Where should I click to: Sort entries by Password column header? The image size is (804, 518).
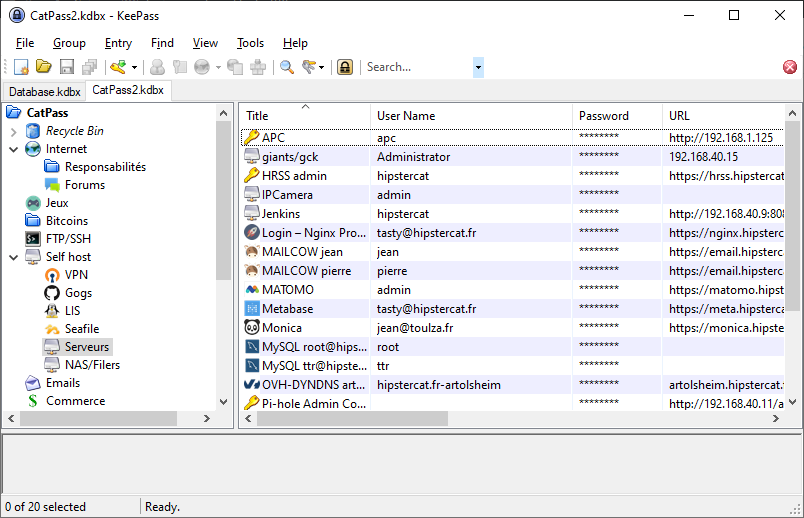point(617,116)
